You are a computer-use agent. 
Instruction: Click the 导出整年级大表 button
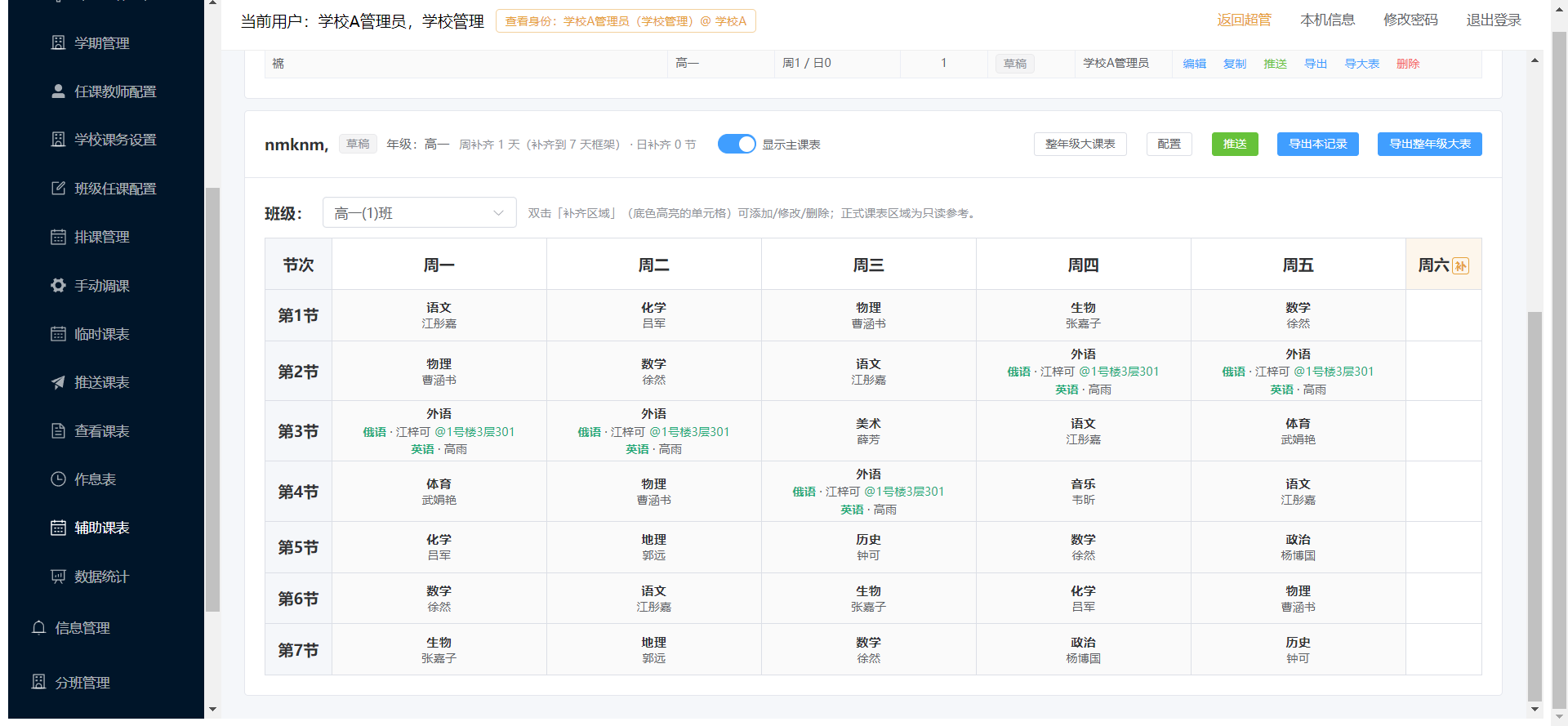[1429, 144]
